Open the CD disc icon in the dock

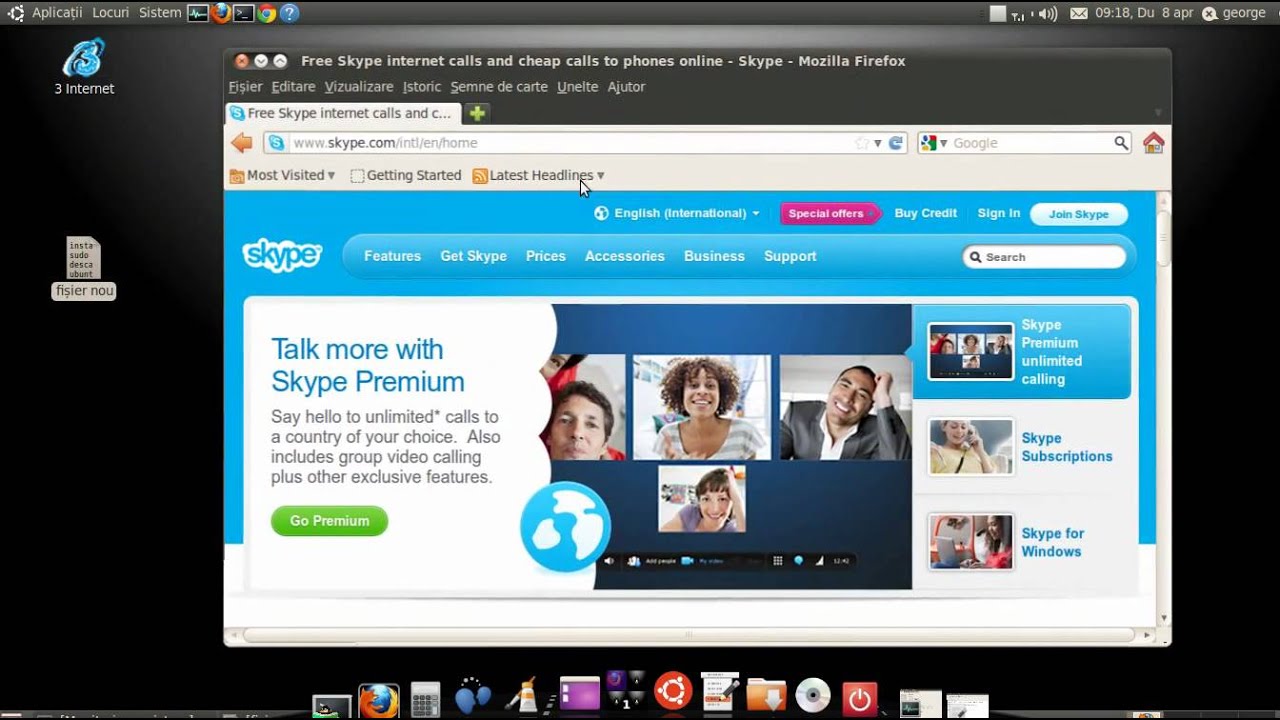point(813,697)
